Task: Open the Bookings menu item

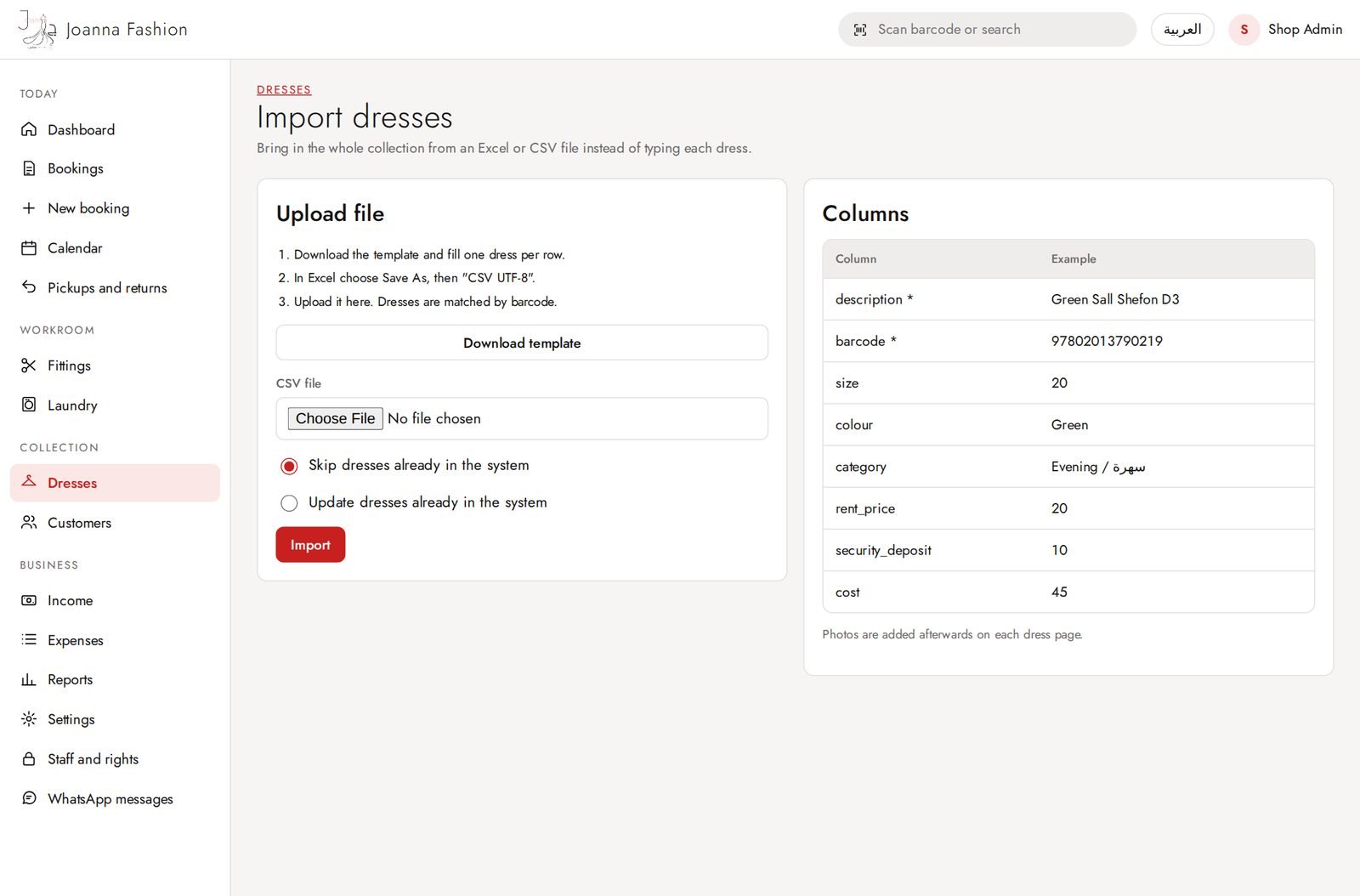Action: click(115, 168)
